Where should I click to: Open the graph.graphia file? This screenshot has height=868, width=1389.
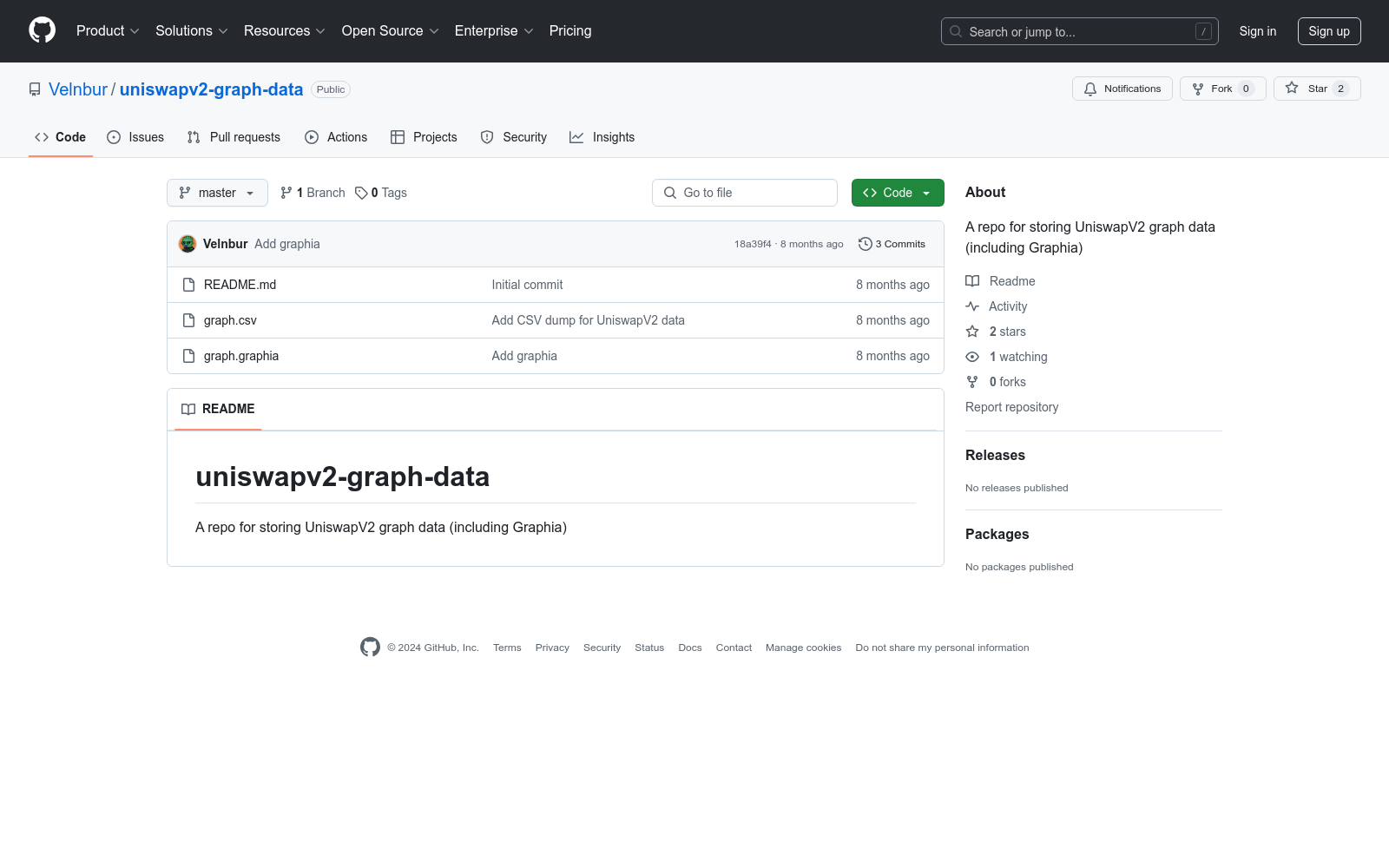[x=241, y=356]
